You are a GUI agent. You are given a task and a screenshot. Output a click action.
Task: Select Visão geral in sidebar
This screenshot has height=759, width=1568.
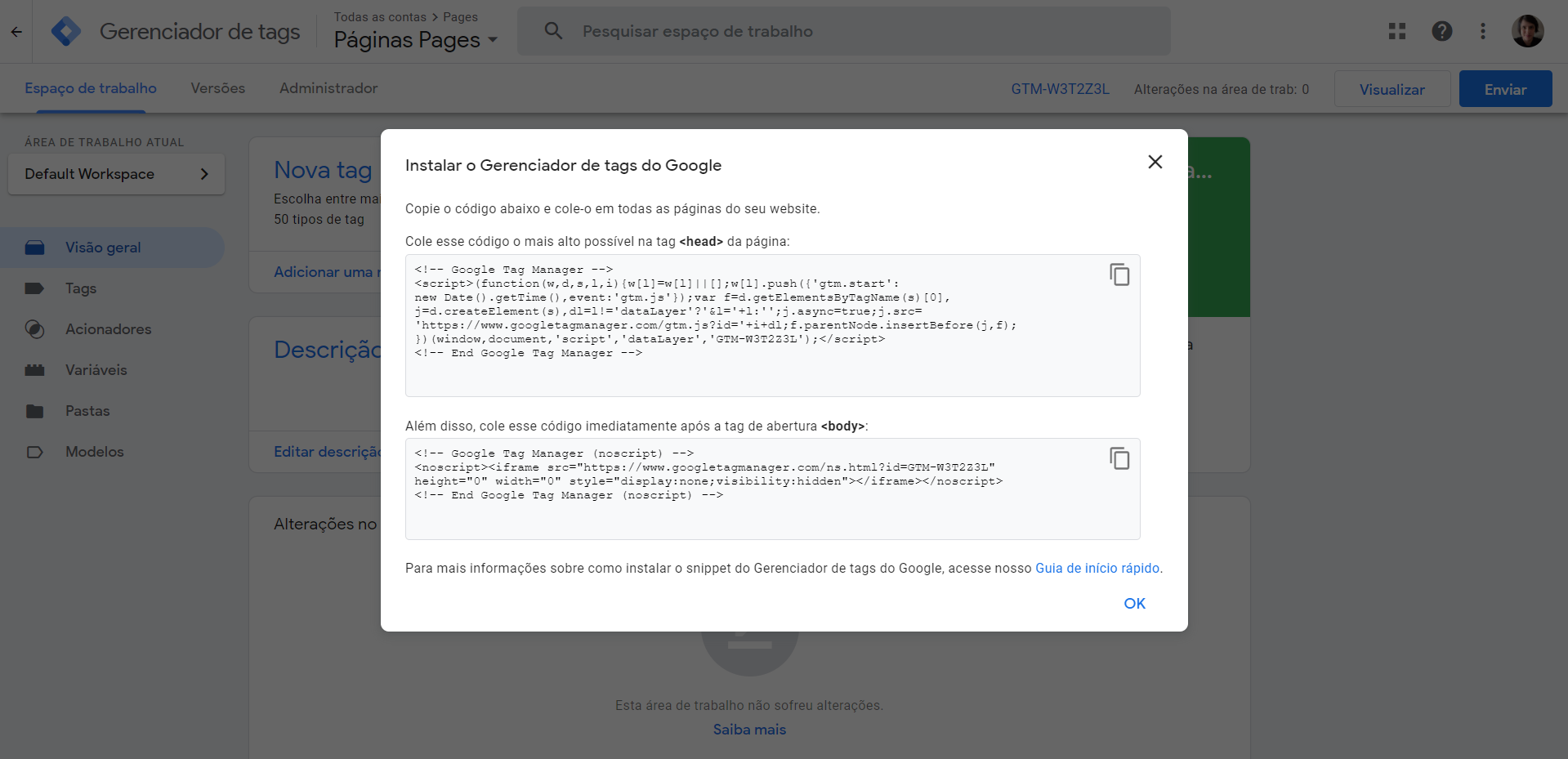click(x=112, y=248)
